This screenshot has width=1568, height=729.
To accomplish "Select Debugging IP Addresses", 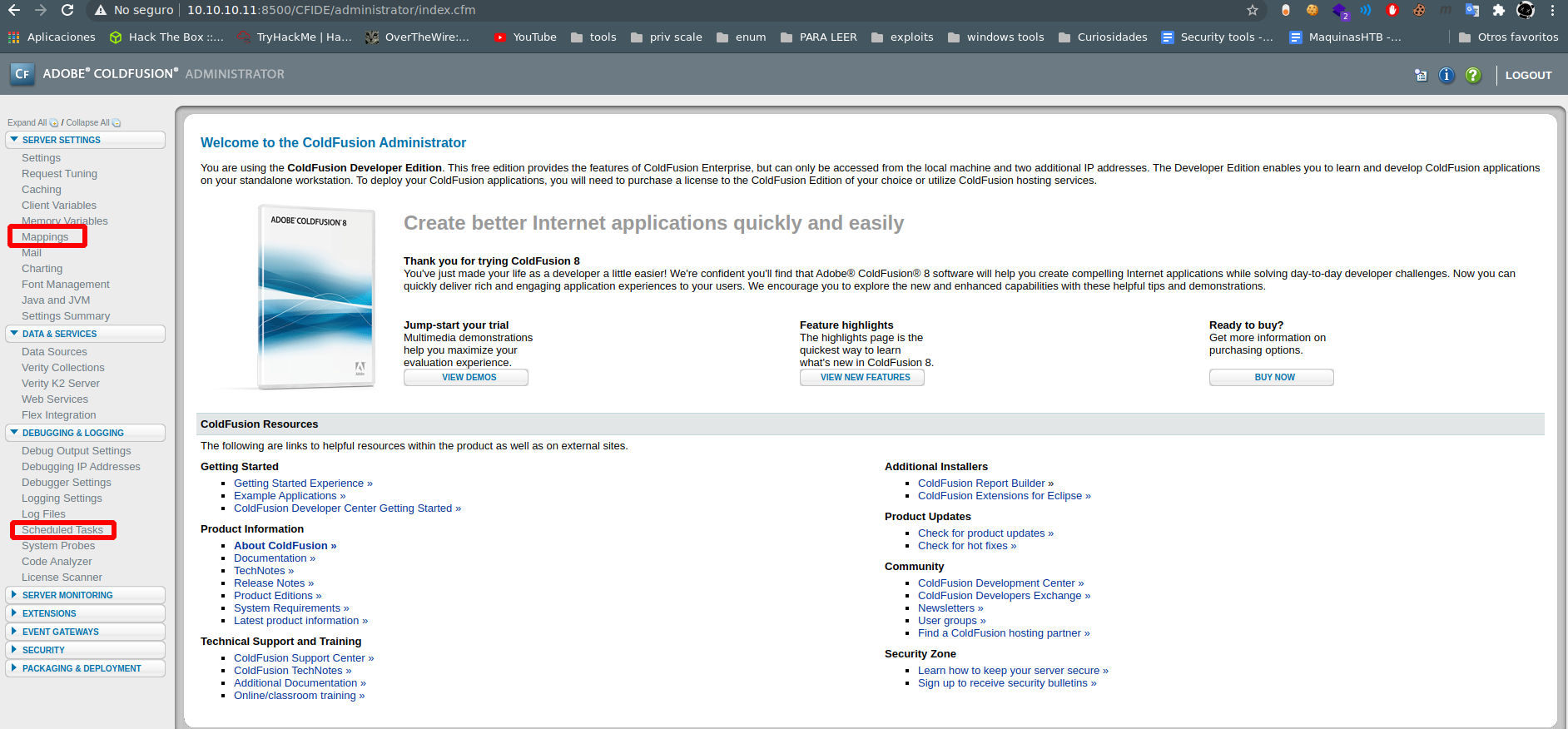I will tap(81, 467).
